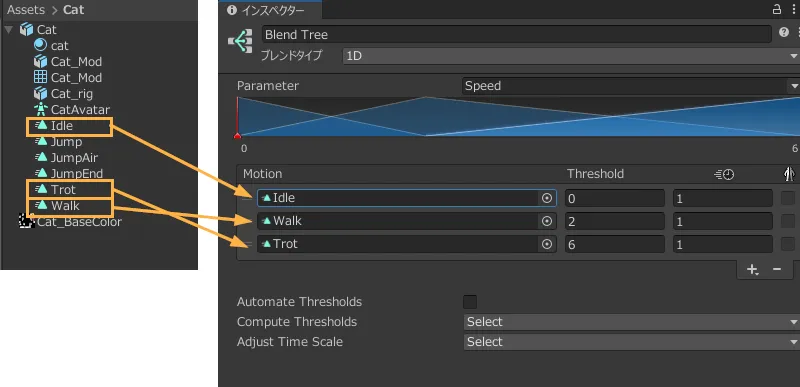Click the inspector lock icon
The height and width of the screenshot is (387, 800).
pos(777,9)
